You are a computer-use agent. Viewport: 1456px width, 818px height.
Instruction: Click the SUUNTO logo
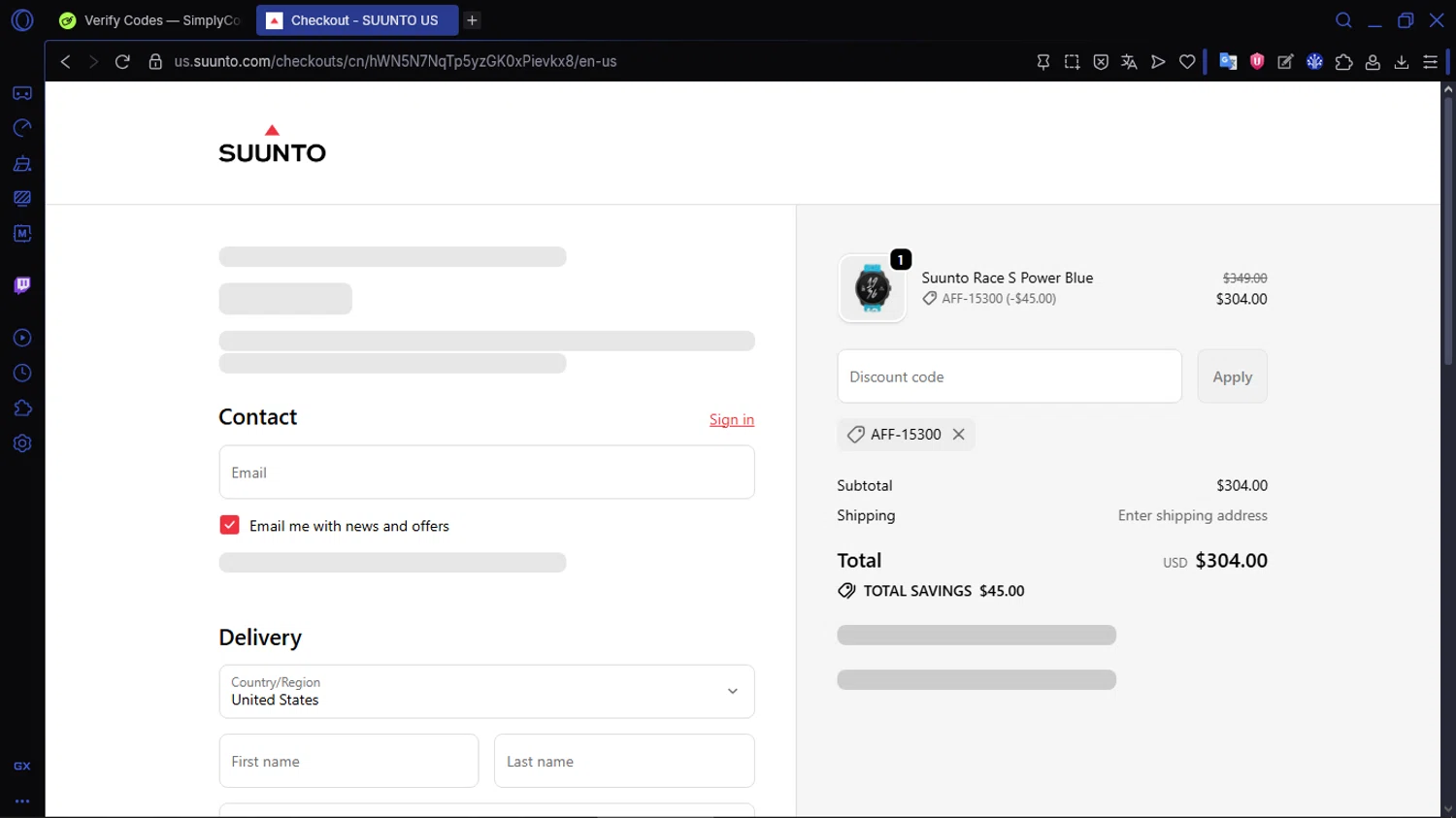[272, 144]
